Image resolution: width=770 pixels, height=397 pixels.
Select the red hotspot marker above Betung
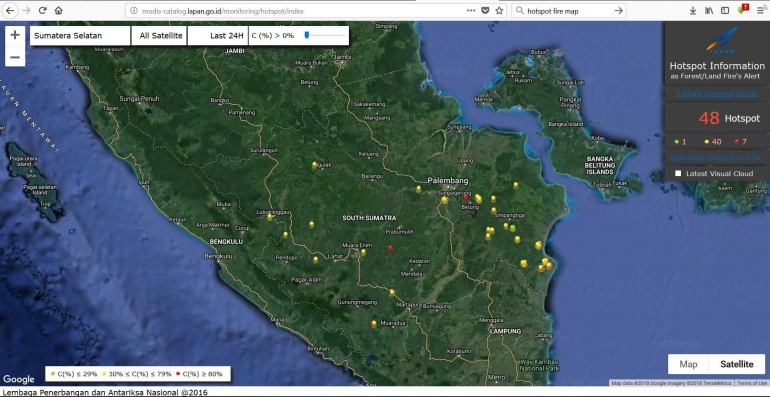pyautogui.click(x=466, y=197)
